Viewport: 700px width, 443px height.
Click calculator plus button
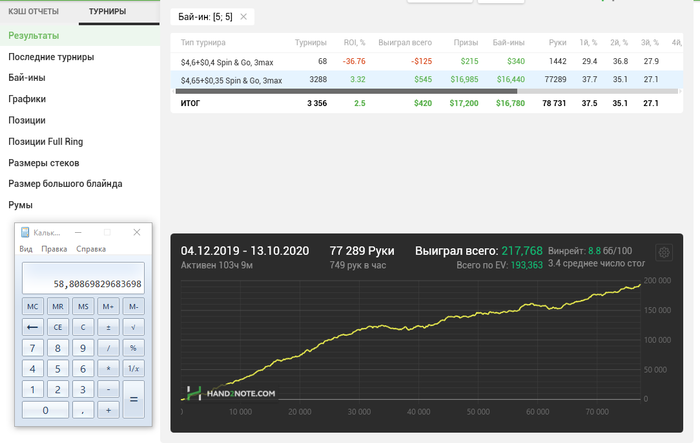pos(108,410)
